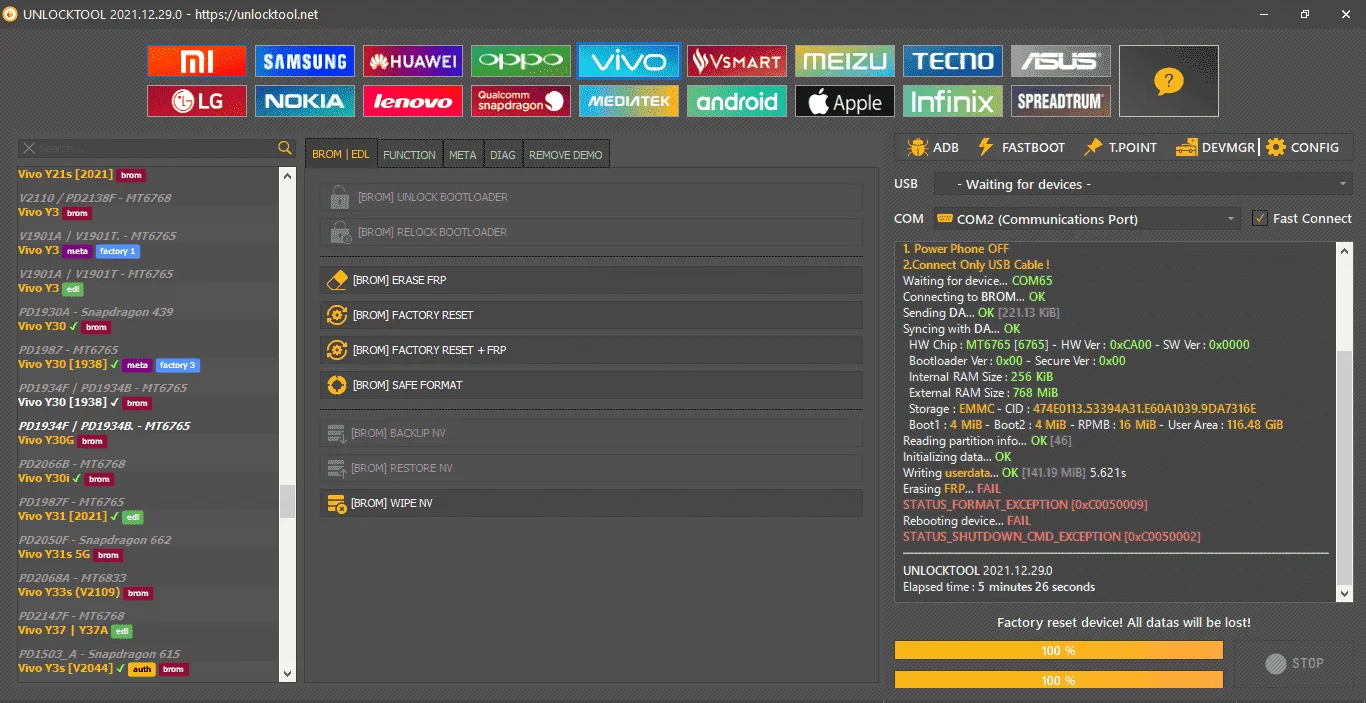1366x703 pixels.
Task: Select the Meizu brand tile
Action: point(844,61)
